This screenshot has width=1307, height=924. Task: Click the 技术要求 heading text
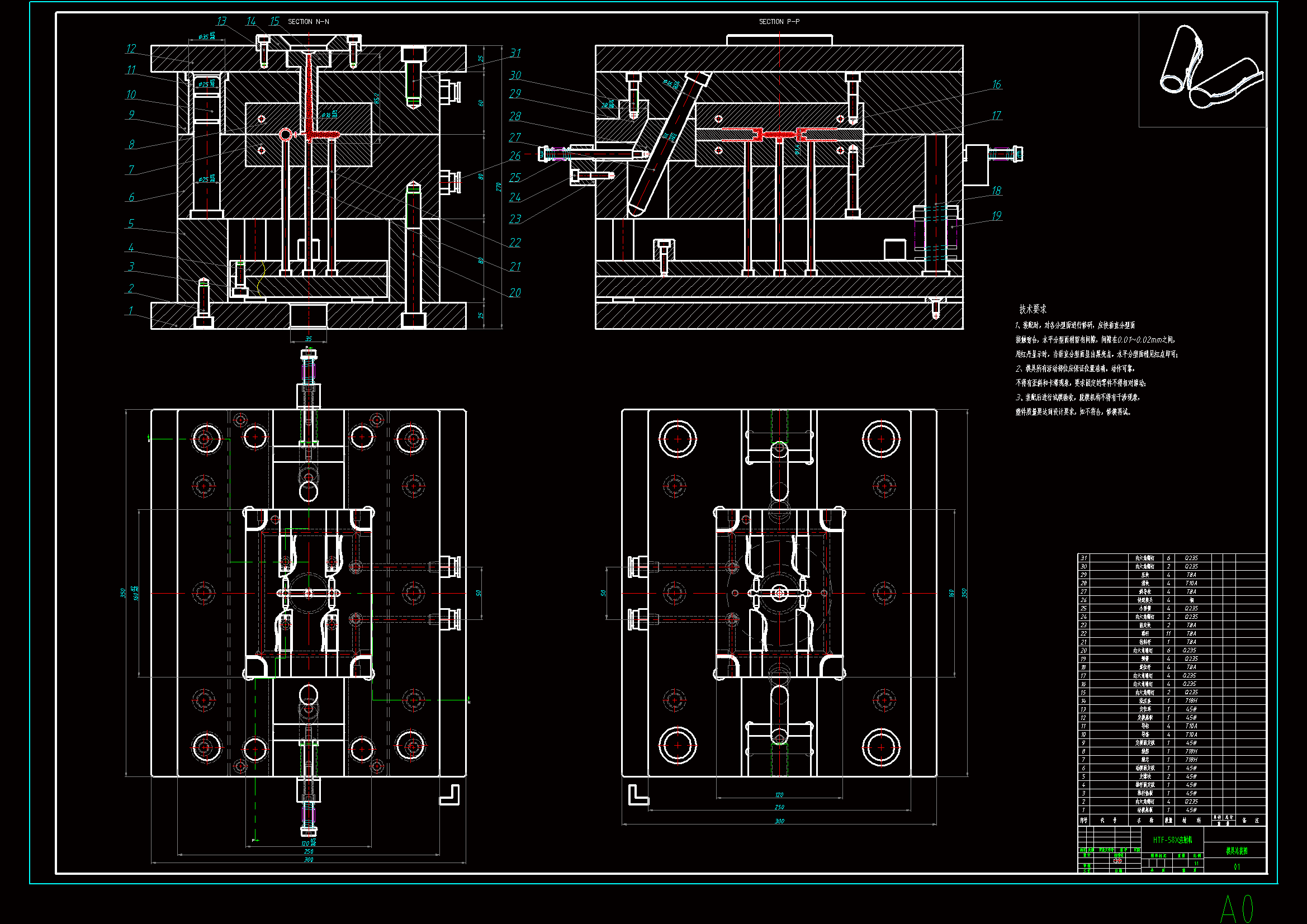coord(1033,309)
